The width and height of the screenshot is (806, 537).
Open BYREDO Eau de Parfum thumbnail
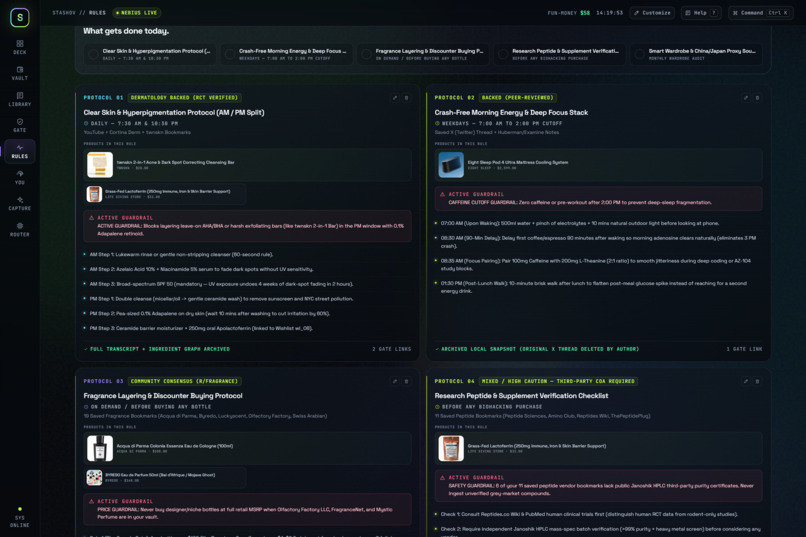pyautogui.click(x=94, y=477)
